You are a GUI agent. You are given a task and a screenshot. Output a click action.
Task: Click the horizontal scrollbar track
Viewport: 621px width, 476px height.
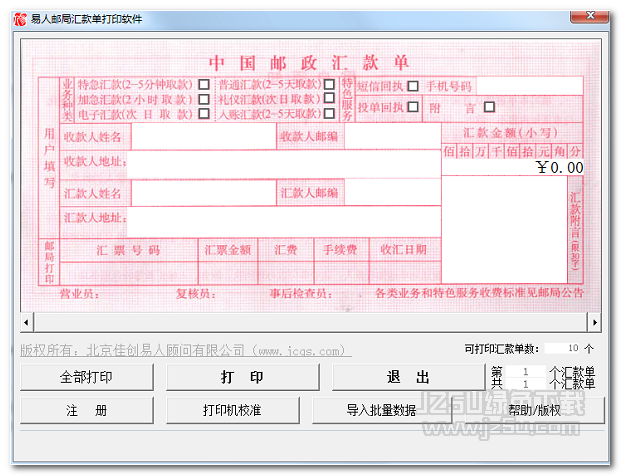(x=310, y=322)
